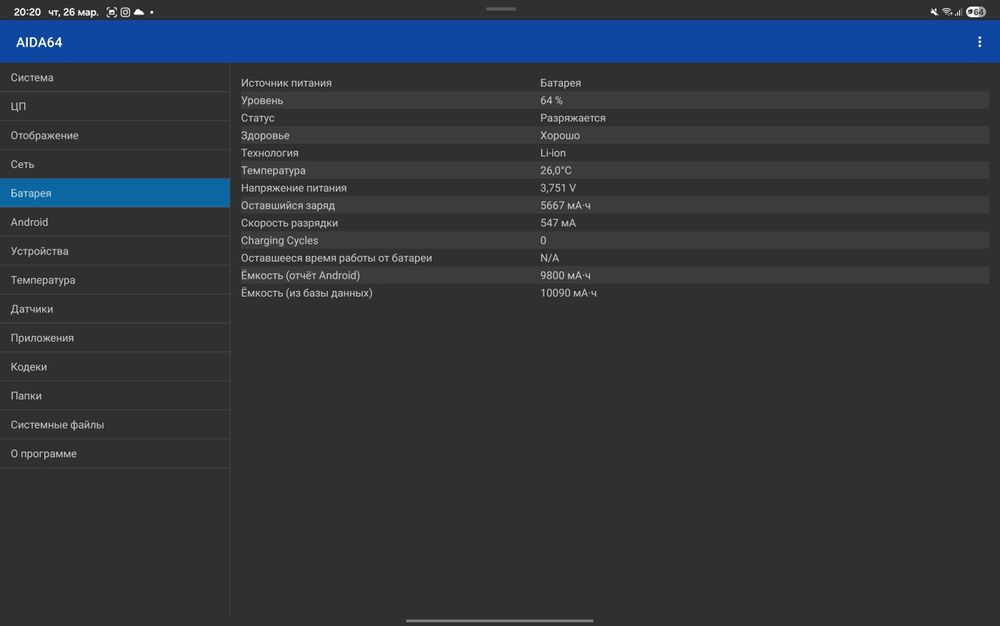Viewport: 1000px width, 626px height.
Task: Click the 5667 мА·ч value
Action: coord(565,205)
